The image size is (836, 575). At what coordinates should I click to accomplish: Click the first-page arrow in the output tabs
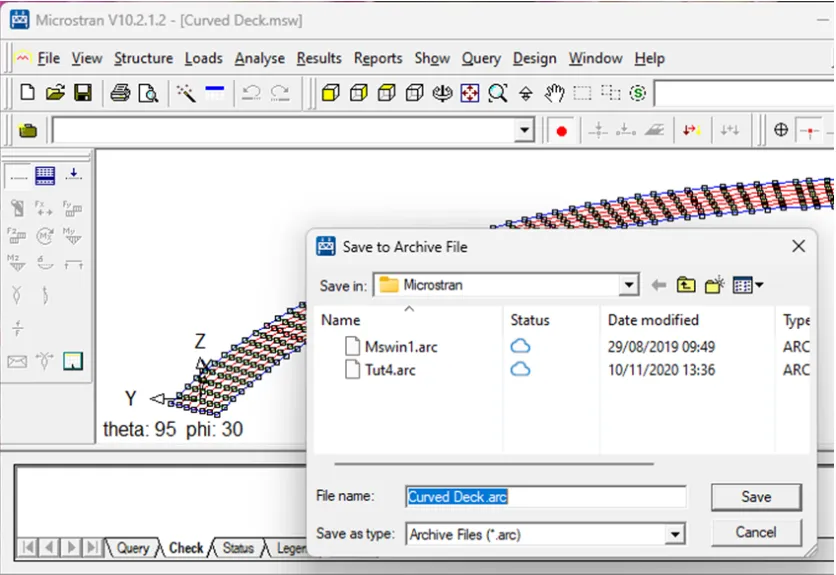28,548
